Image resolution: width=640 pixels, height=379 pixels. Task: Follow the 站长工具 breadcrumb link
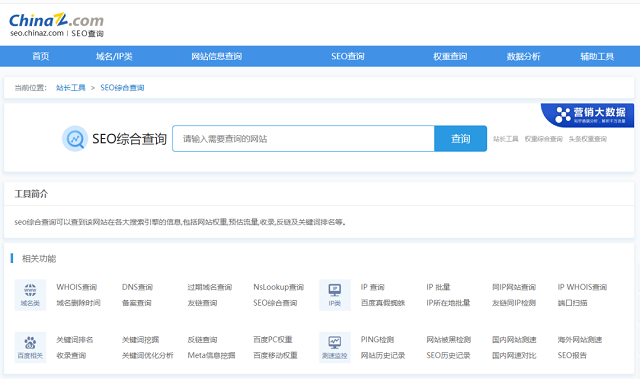tap(71, 88)
